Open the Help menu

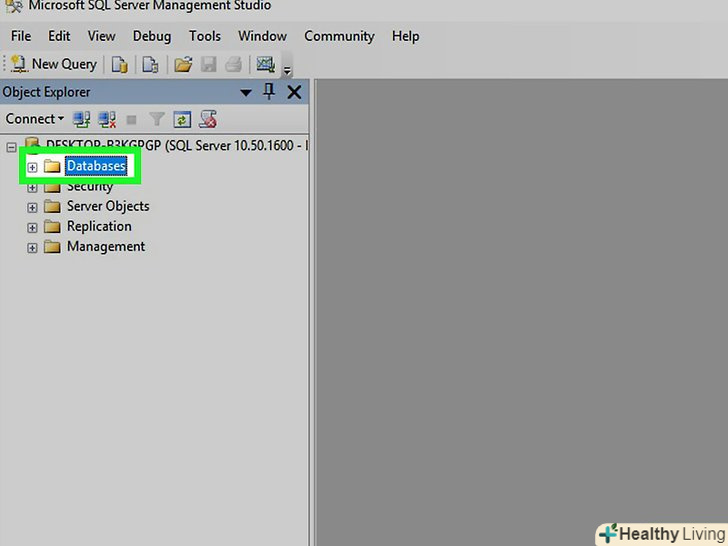[x=405, y=36]
